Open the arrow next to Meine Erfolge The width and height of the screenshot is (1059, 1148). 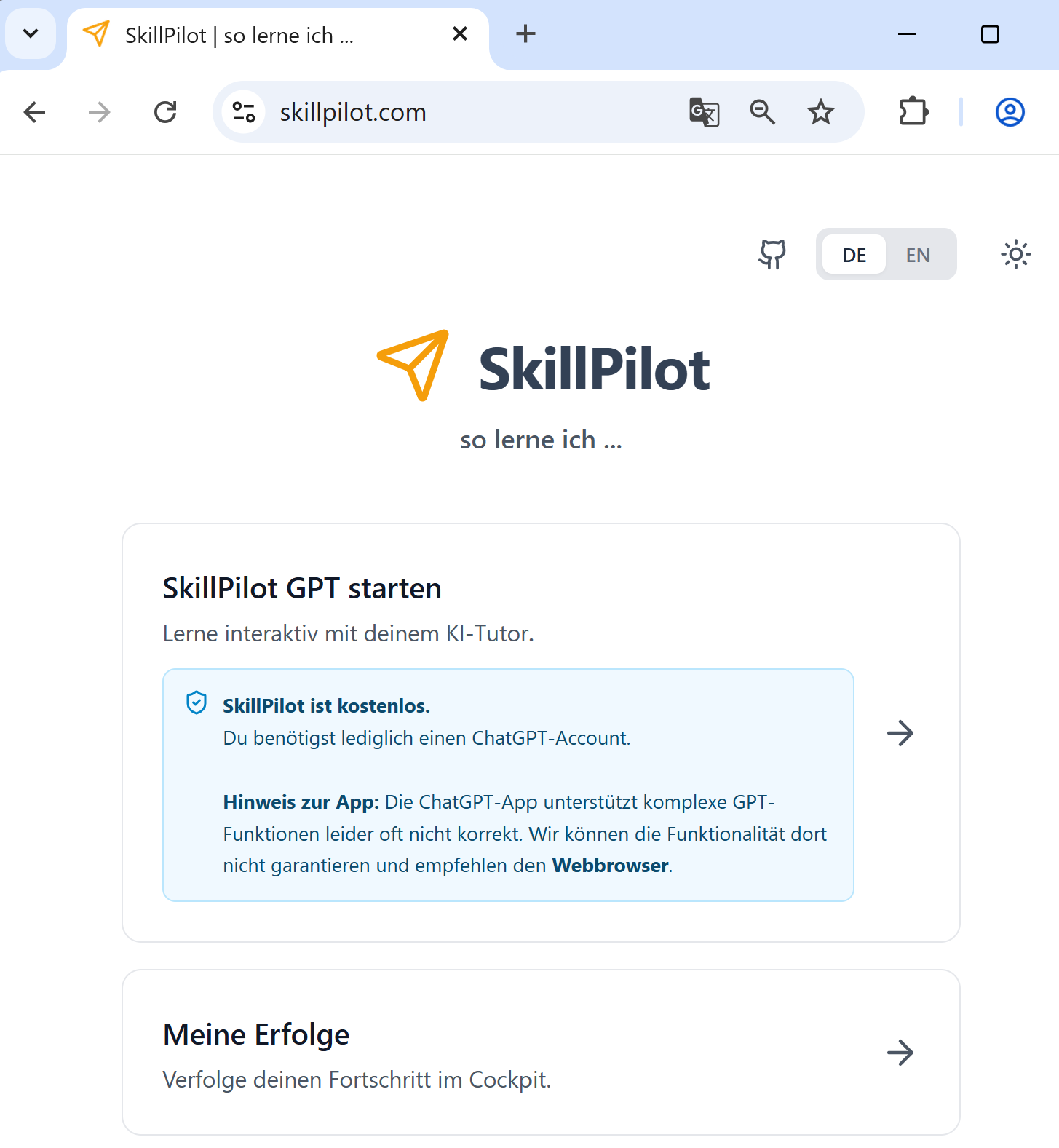(900, 1053)
